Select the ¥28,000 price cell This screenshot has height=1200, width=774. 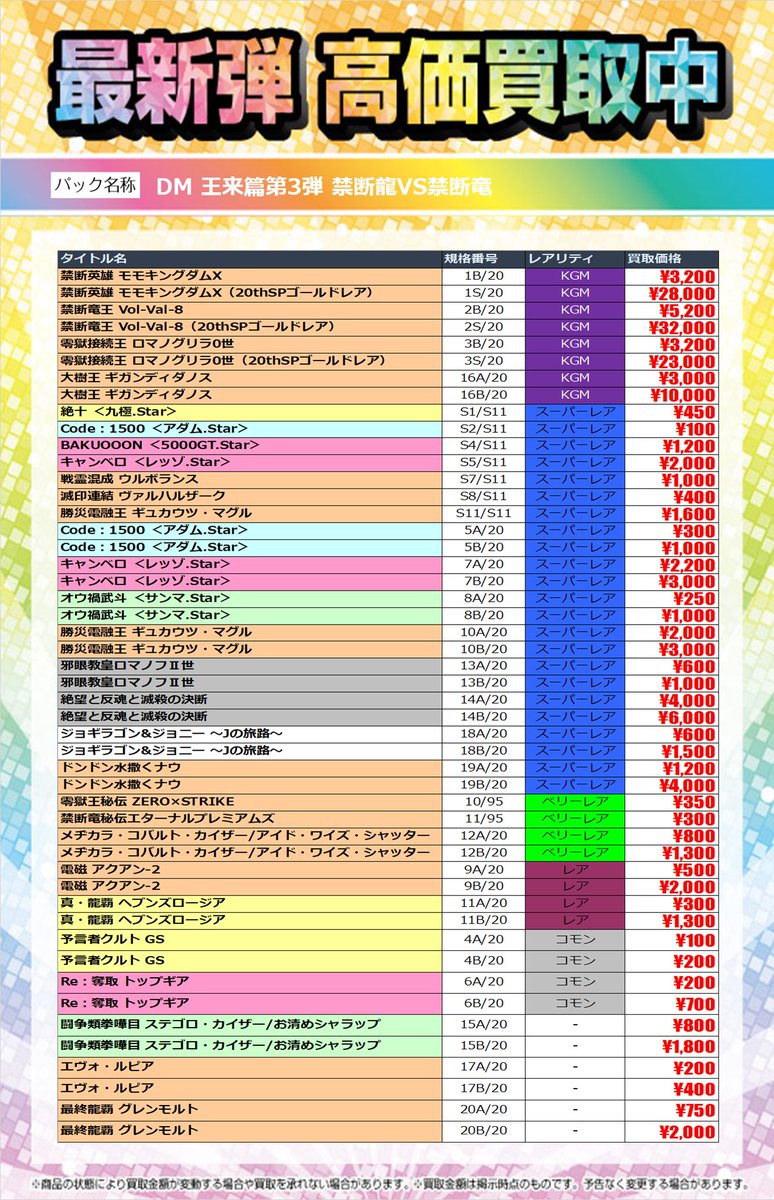(x=671, y=292)
